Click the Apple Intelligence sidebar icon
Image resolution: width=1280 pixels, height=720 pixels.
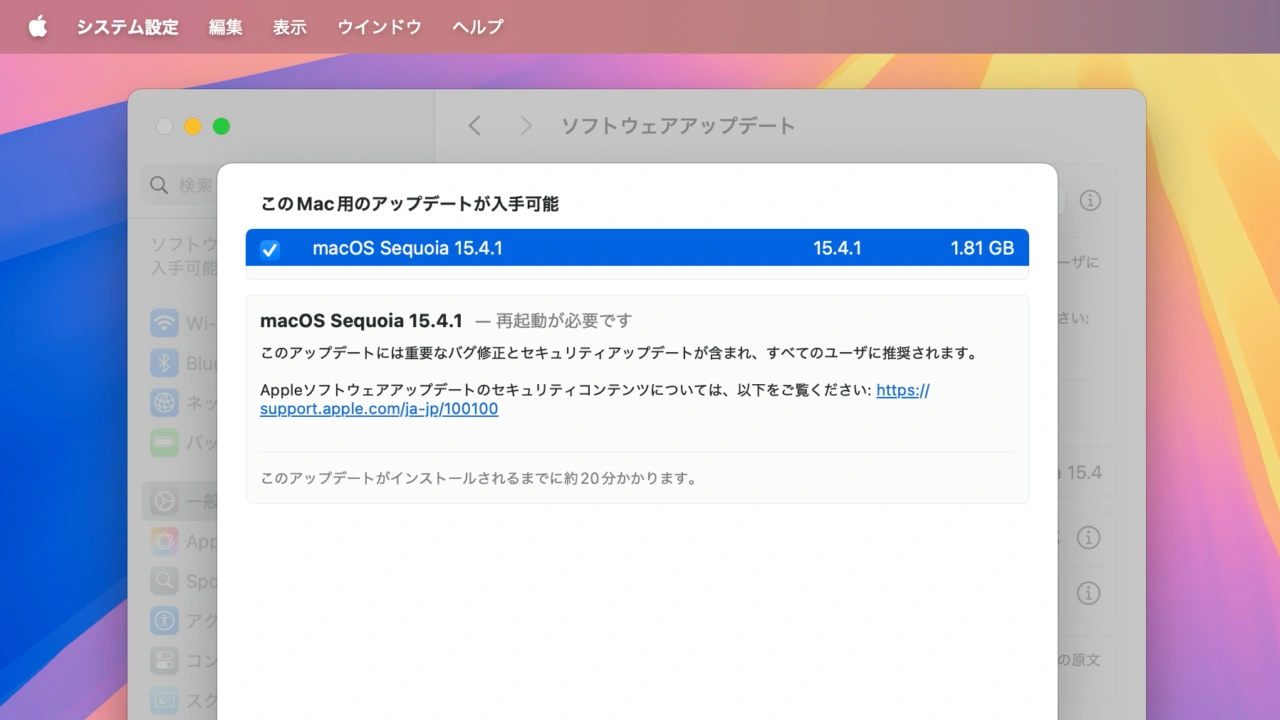point(164,541)
